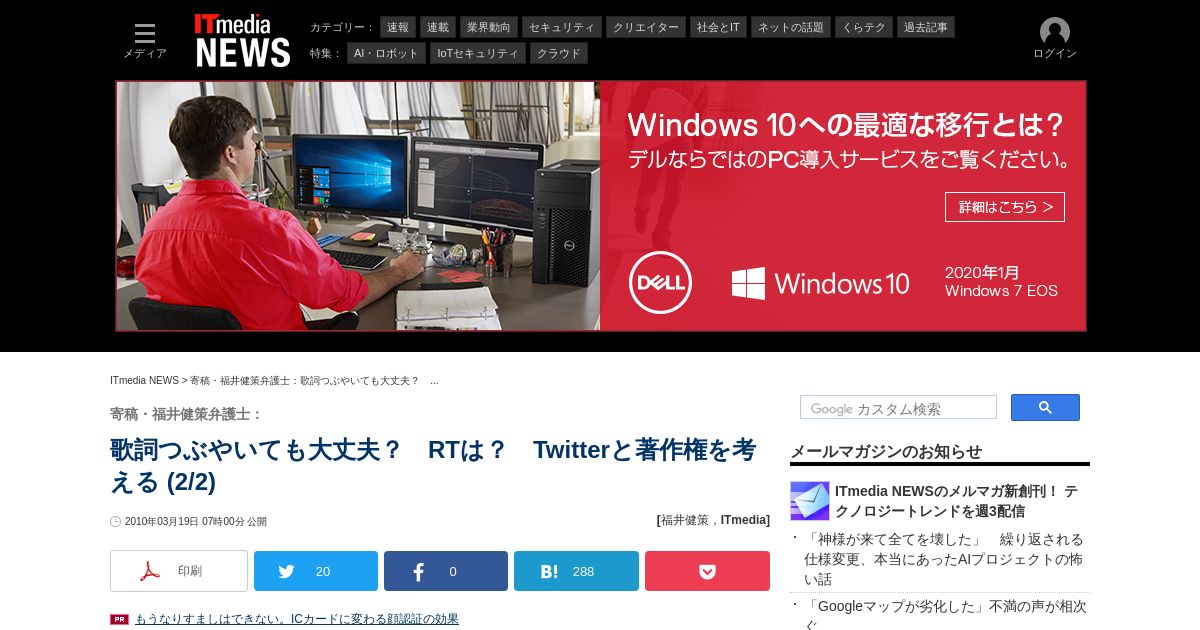Click 詳細はこちら button in Dell ad
The width and height of the screenshot is (1200, 630).
[1005, 207]
